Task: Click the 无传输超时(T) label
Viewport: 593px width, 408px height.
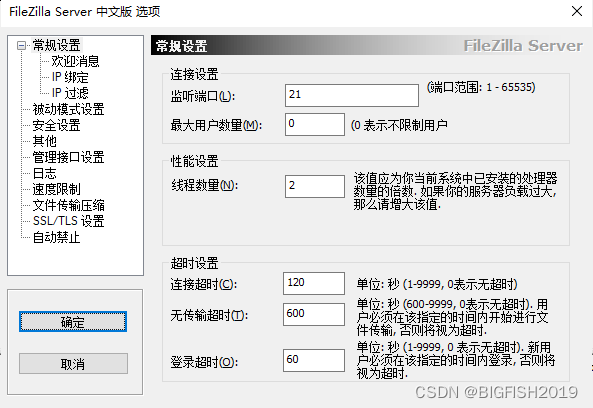Action: 209,315
